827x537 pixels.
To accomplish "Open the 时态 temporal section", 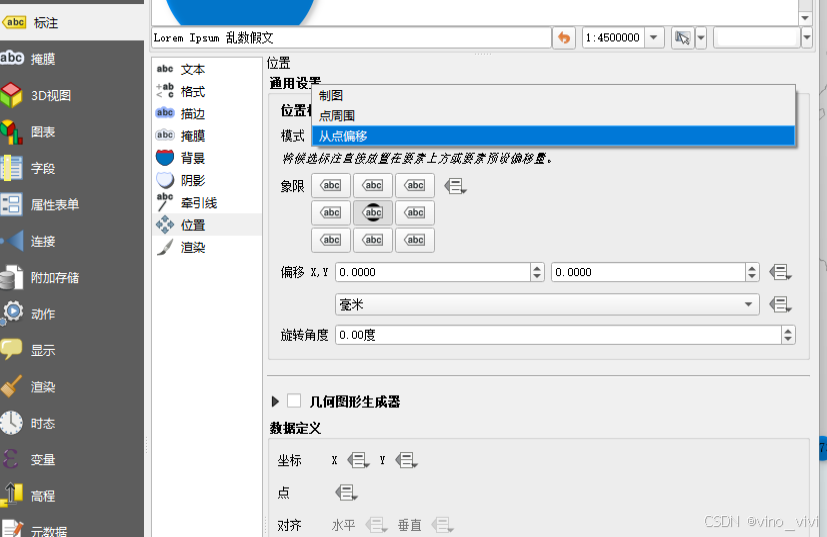I will (71, 423).
